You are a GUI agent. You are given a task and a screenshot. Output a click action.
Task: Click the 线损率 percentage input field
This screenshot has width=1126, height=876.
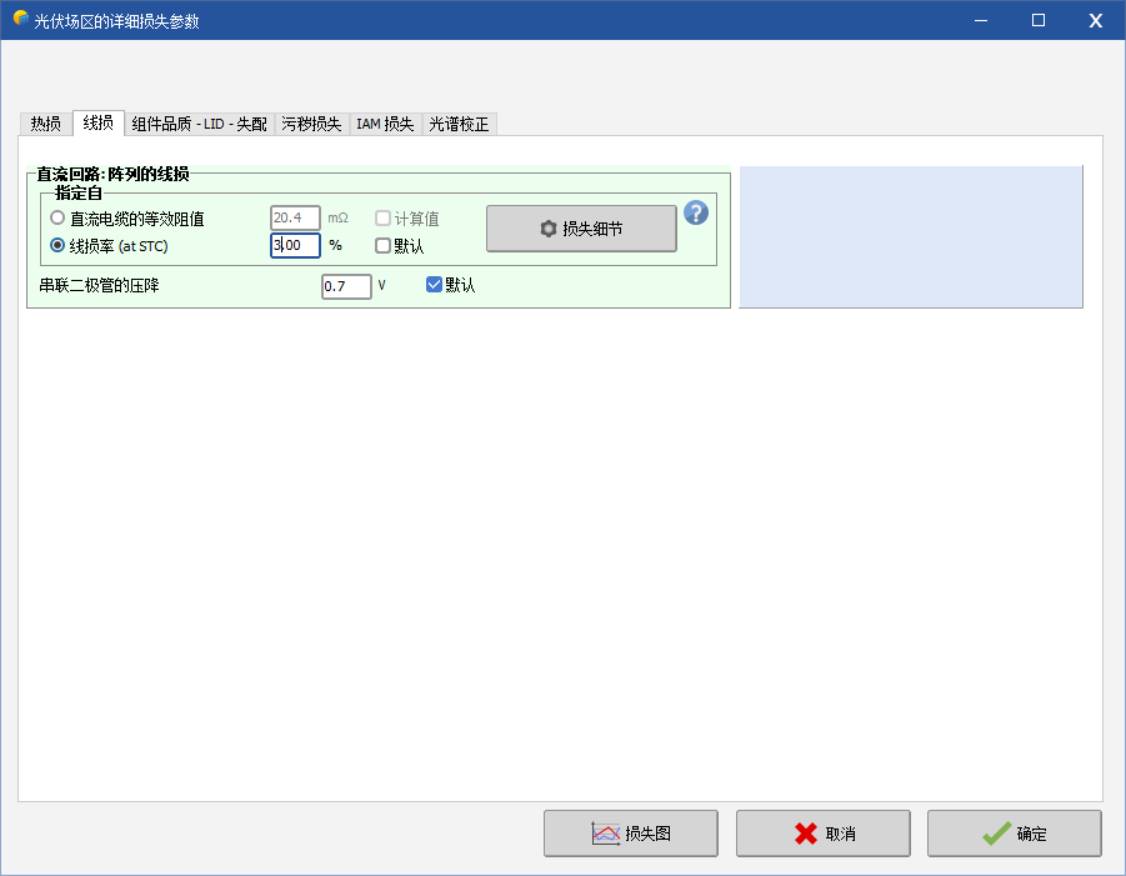[296, 246]
